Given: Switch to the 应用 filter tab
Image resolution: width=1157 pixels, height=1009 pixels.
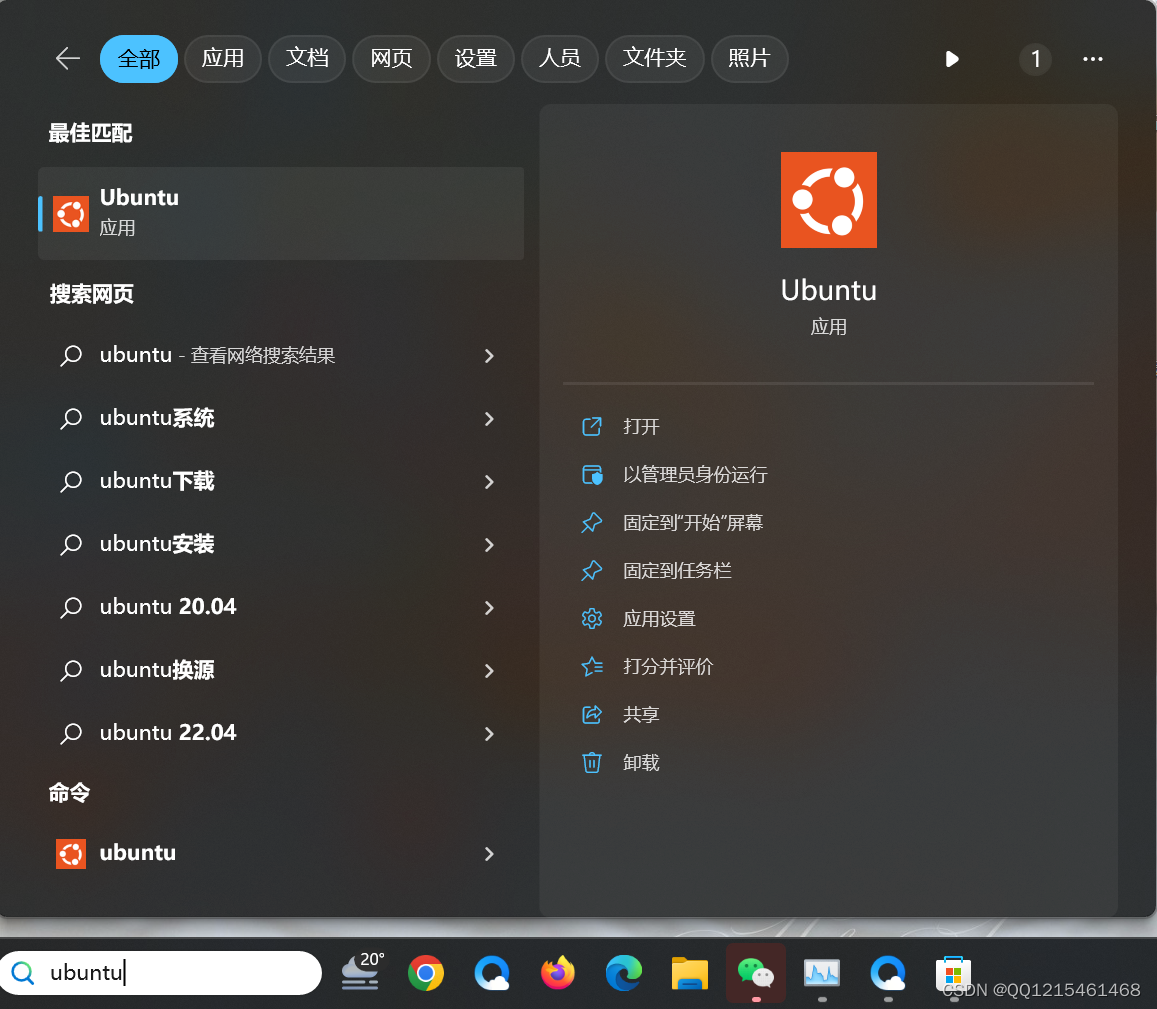Looking at the screenshot, I should pos(223,58).
